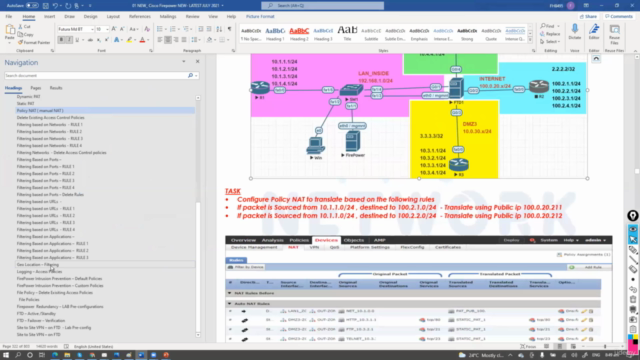
Task: Open the Shading color dropdown
Action: [x=215, y=40]
